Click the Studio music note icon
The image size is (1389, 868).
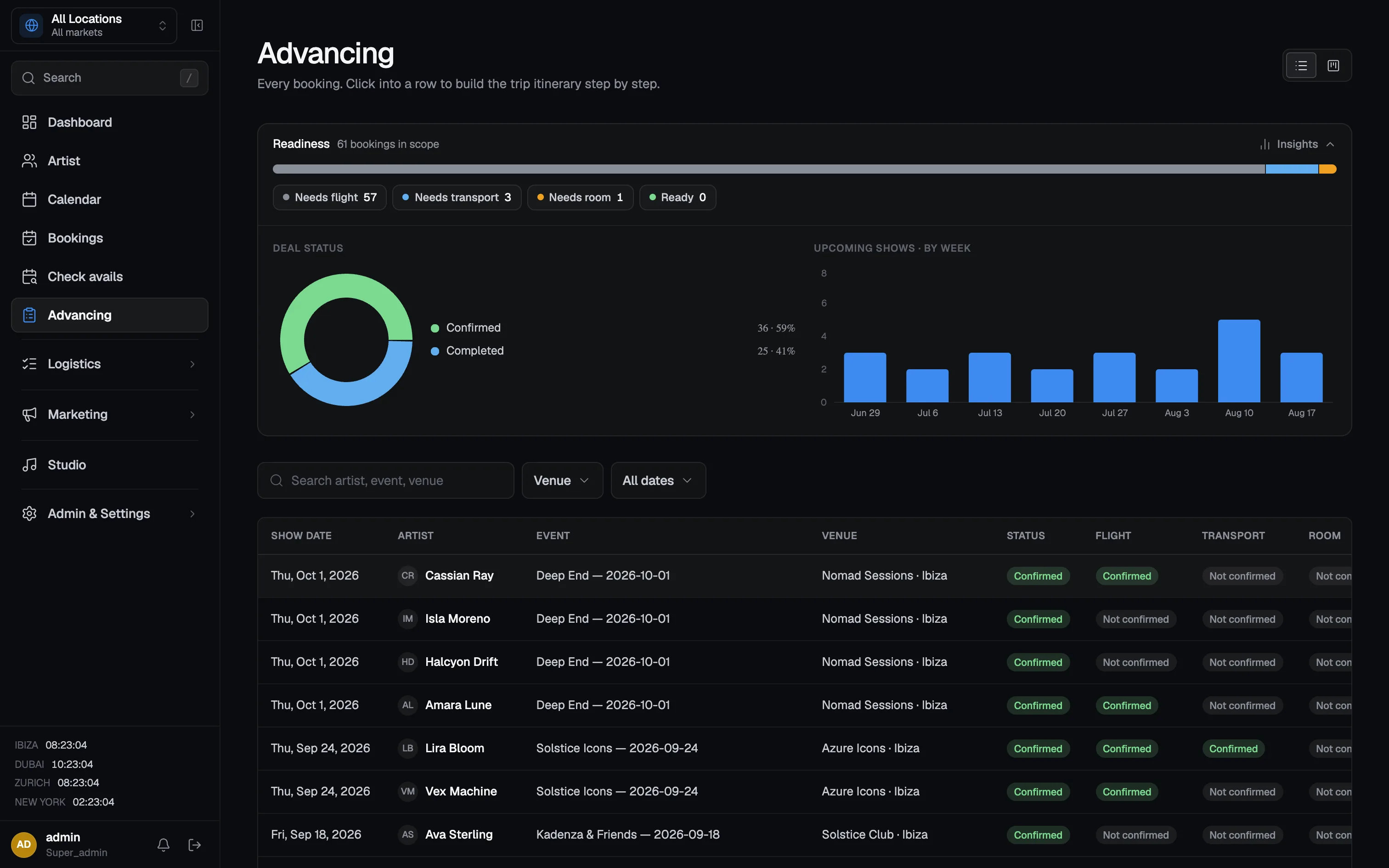pyautogui.click(x=29, y=465)
